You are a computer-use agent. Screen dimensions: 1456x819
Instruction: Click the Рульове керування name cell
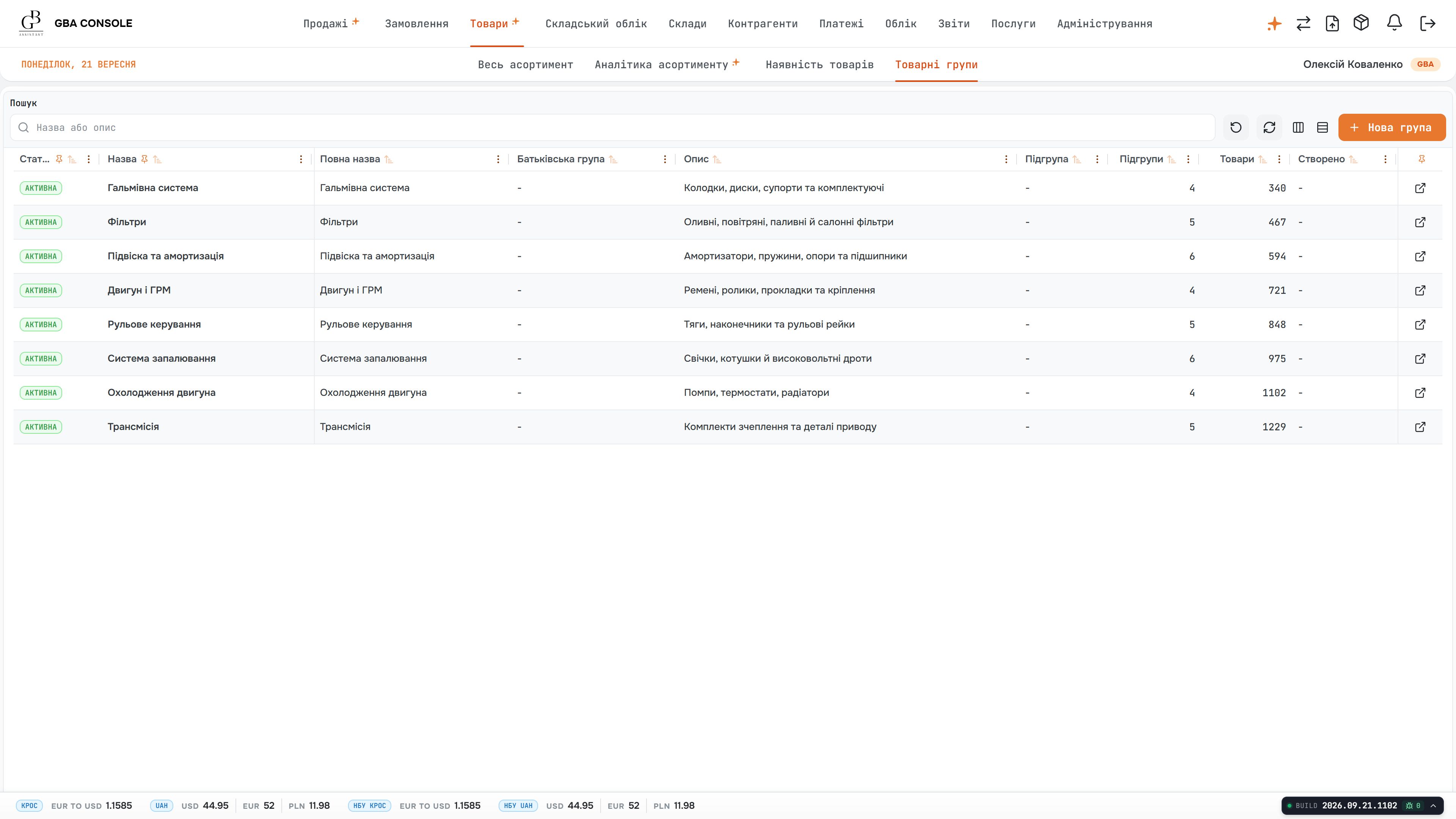tap(154, 325)
